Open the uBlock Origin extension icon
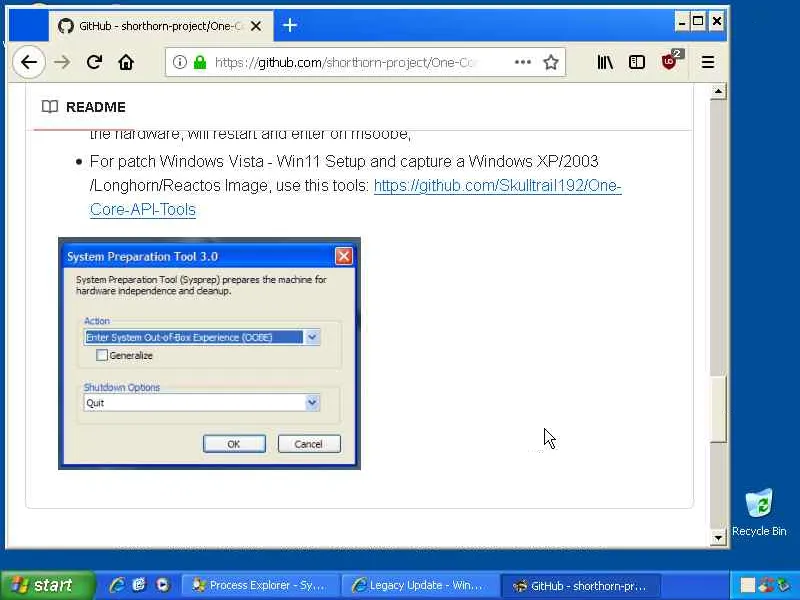Screen dimensions: 800x600 (669, 62)
